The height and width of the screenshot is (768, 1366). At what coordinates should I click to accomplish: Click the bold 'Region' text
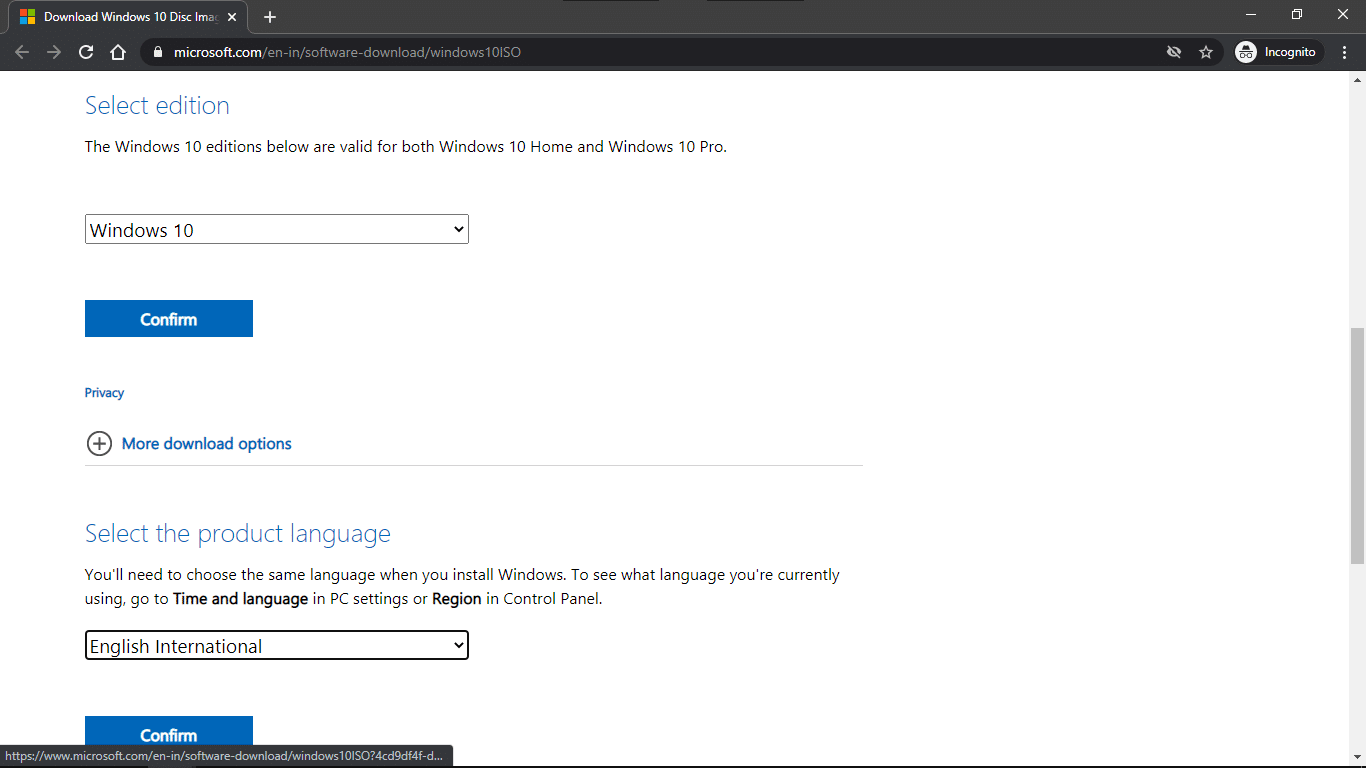point(457,599)
